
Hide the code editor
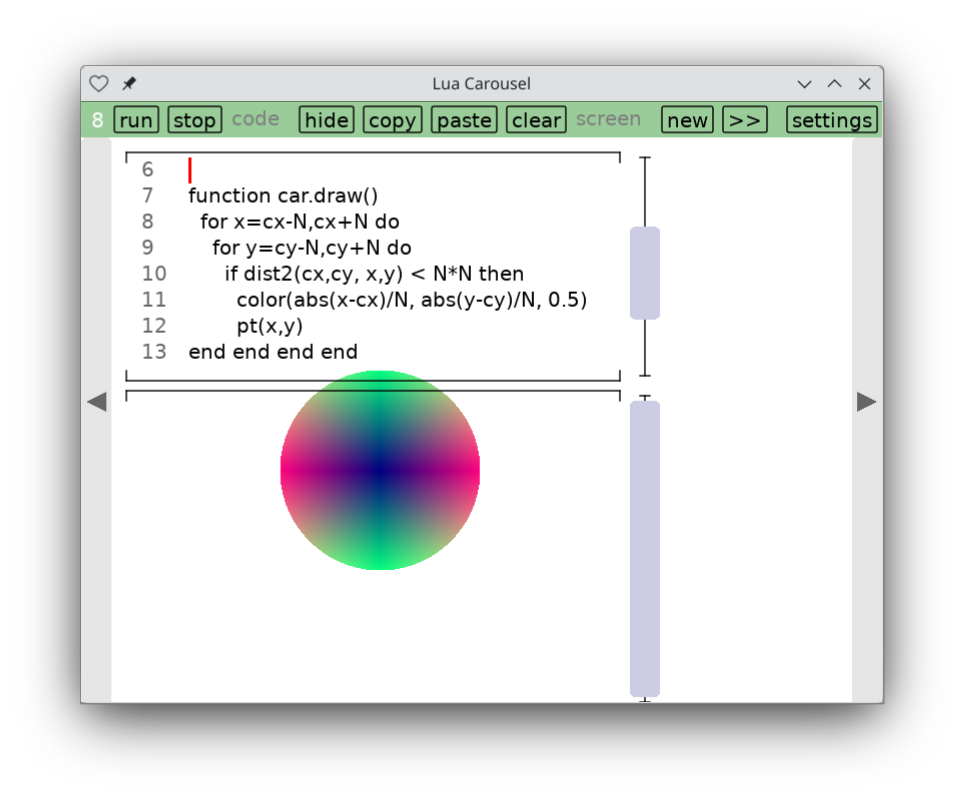(x=327, y=120)
